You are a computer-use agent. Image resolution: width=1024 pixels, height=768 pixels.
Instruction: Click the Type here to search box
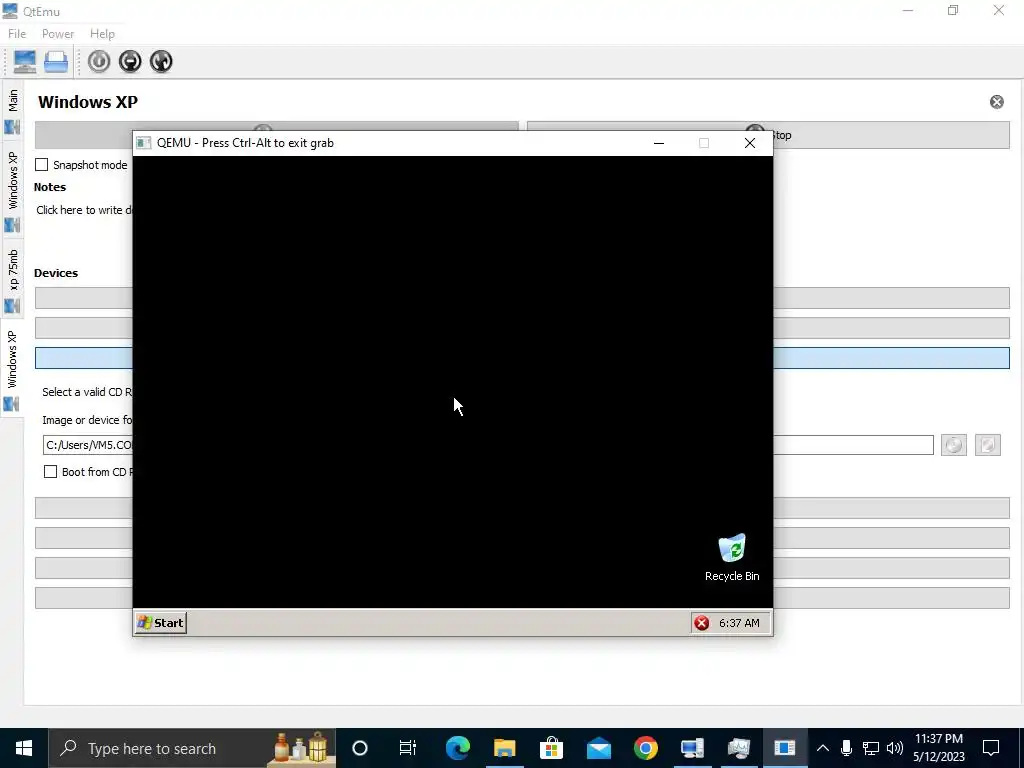coord(192,748)
